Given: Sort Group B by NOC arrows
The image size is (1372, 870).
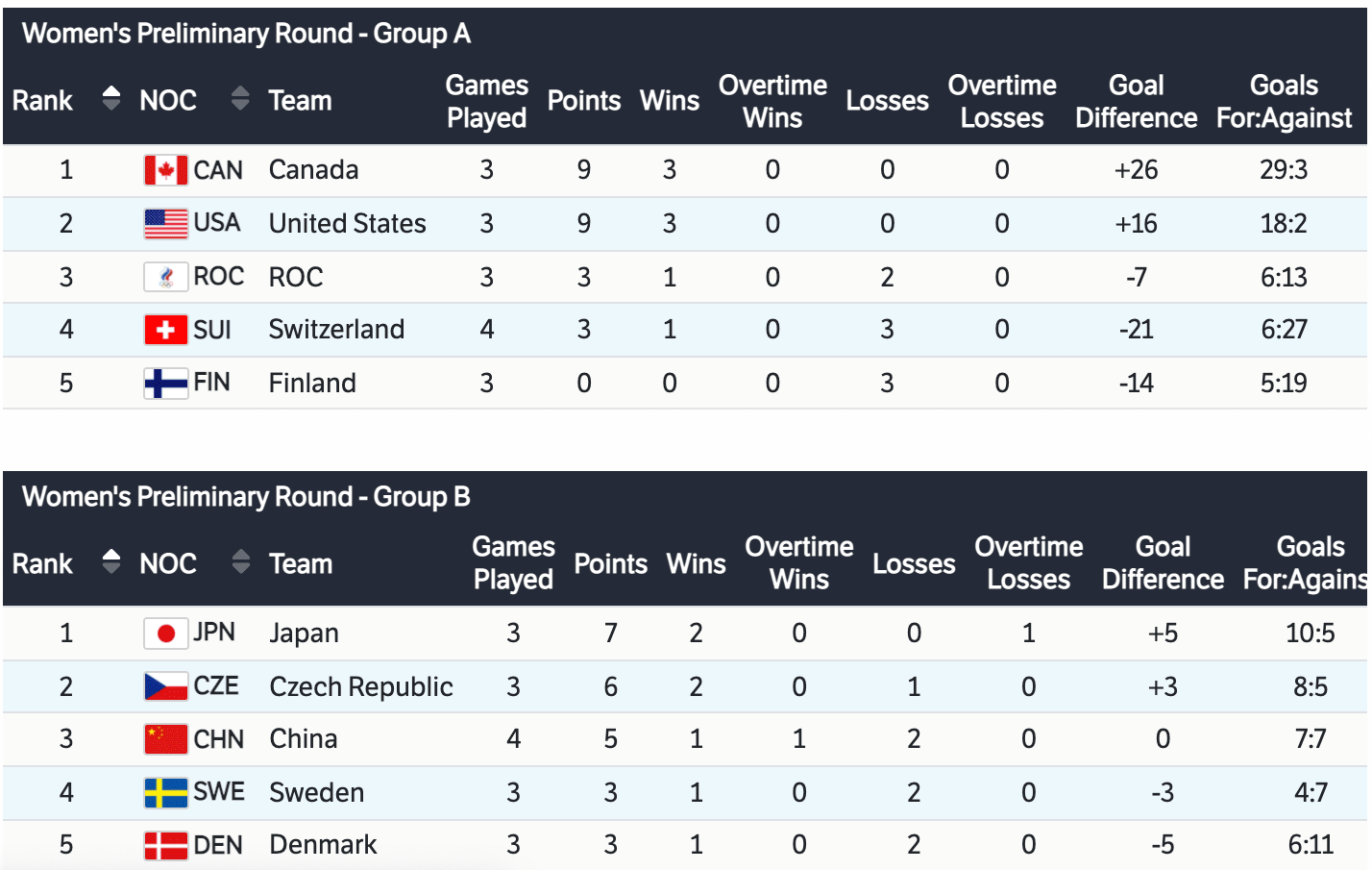Looking at the screenshot, I should tap(240, 561).
